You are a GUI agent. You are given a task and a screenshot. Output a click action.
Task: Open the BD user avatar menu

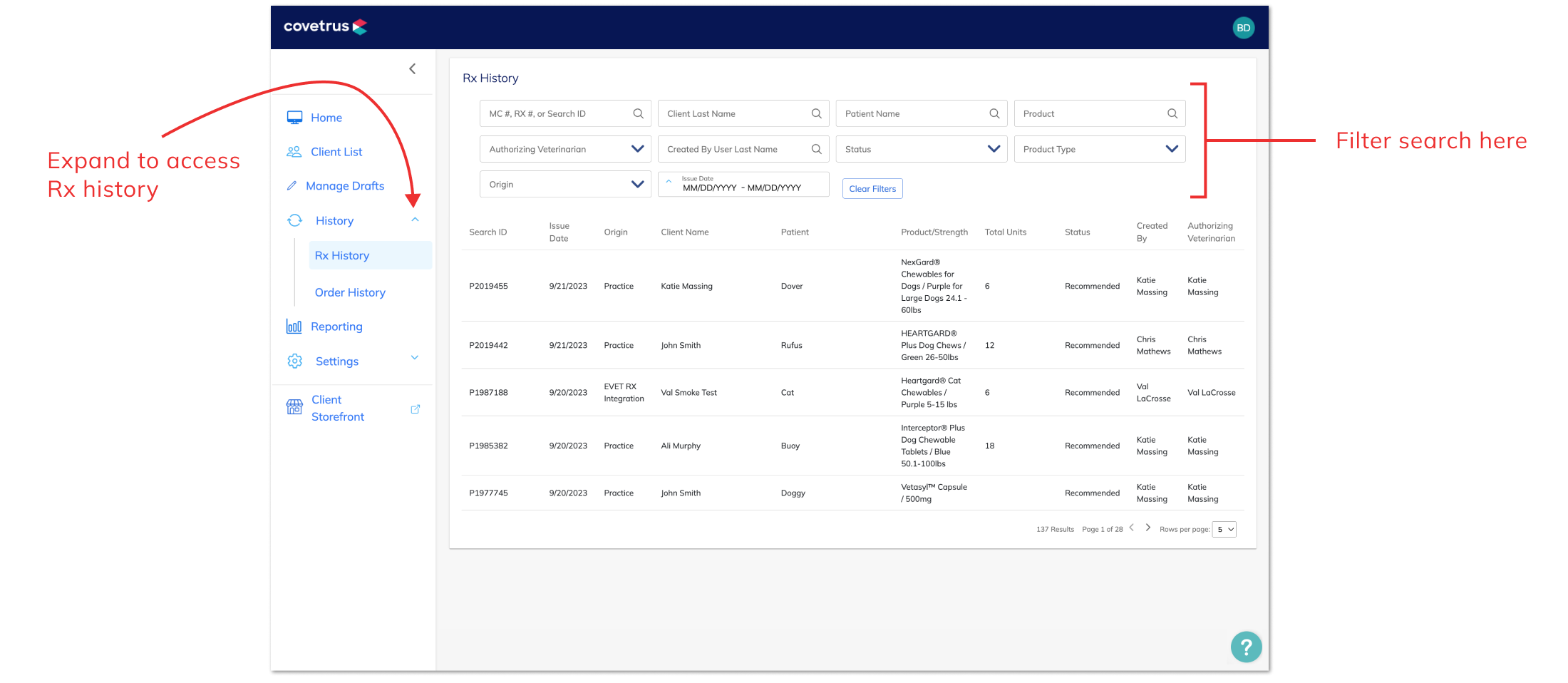pyautogui.click(x=1243, y=28)
